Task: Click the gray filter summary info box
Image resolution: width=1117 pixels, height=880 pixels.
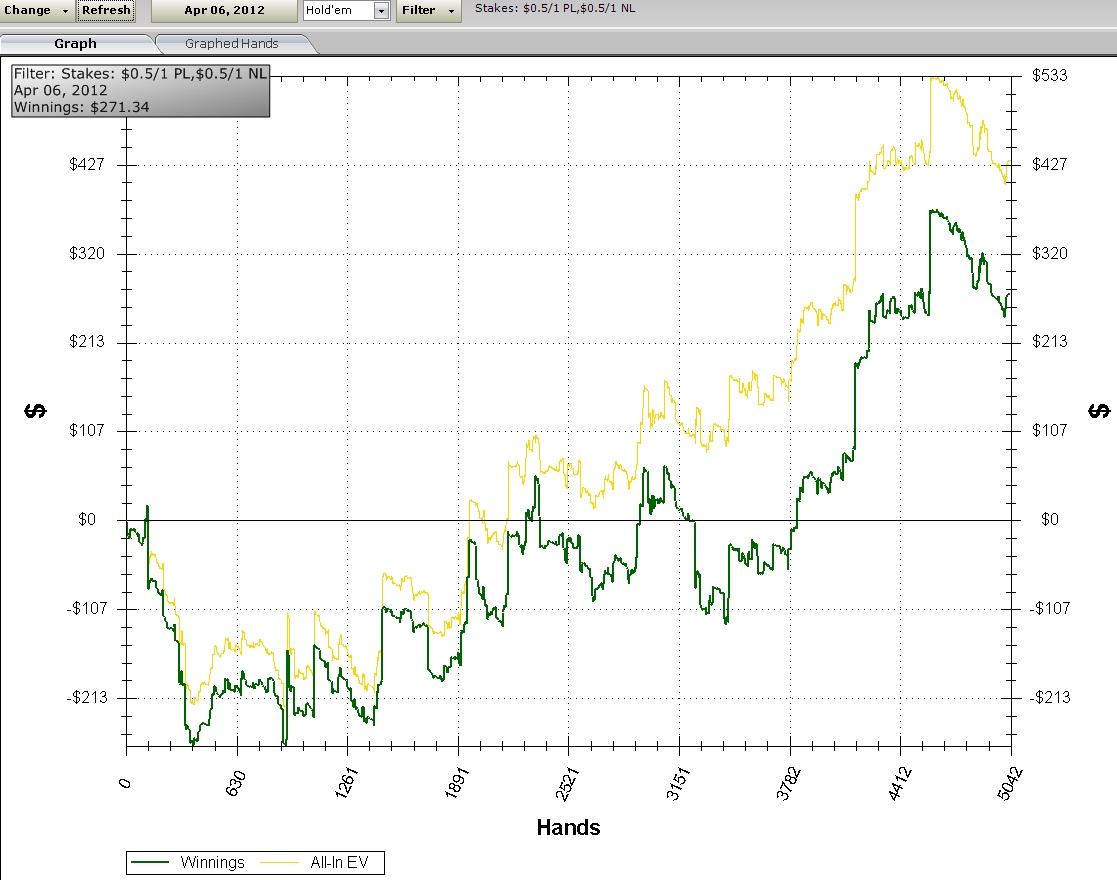Action: [x=140, y=90]
